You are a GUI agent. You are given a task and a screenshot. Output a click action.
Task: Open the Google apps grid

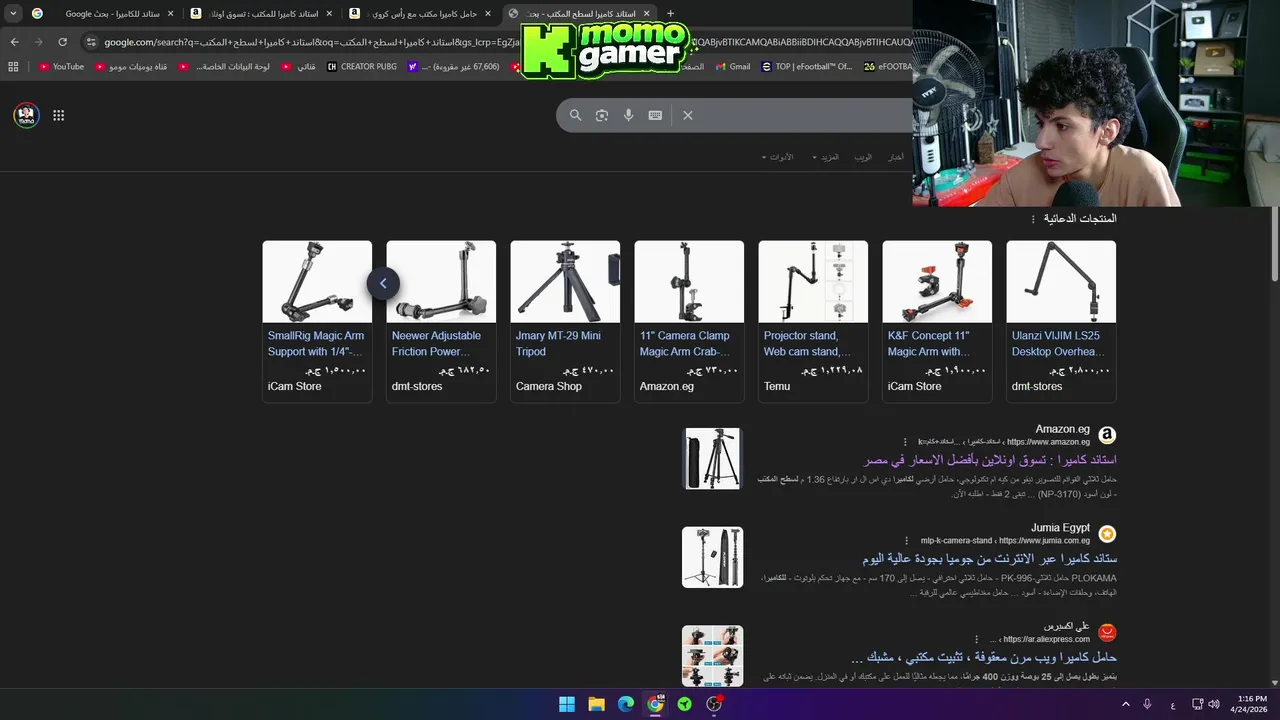[x=59, y=115]
